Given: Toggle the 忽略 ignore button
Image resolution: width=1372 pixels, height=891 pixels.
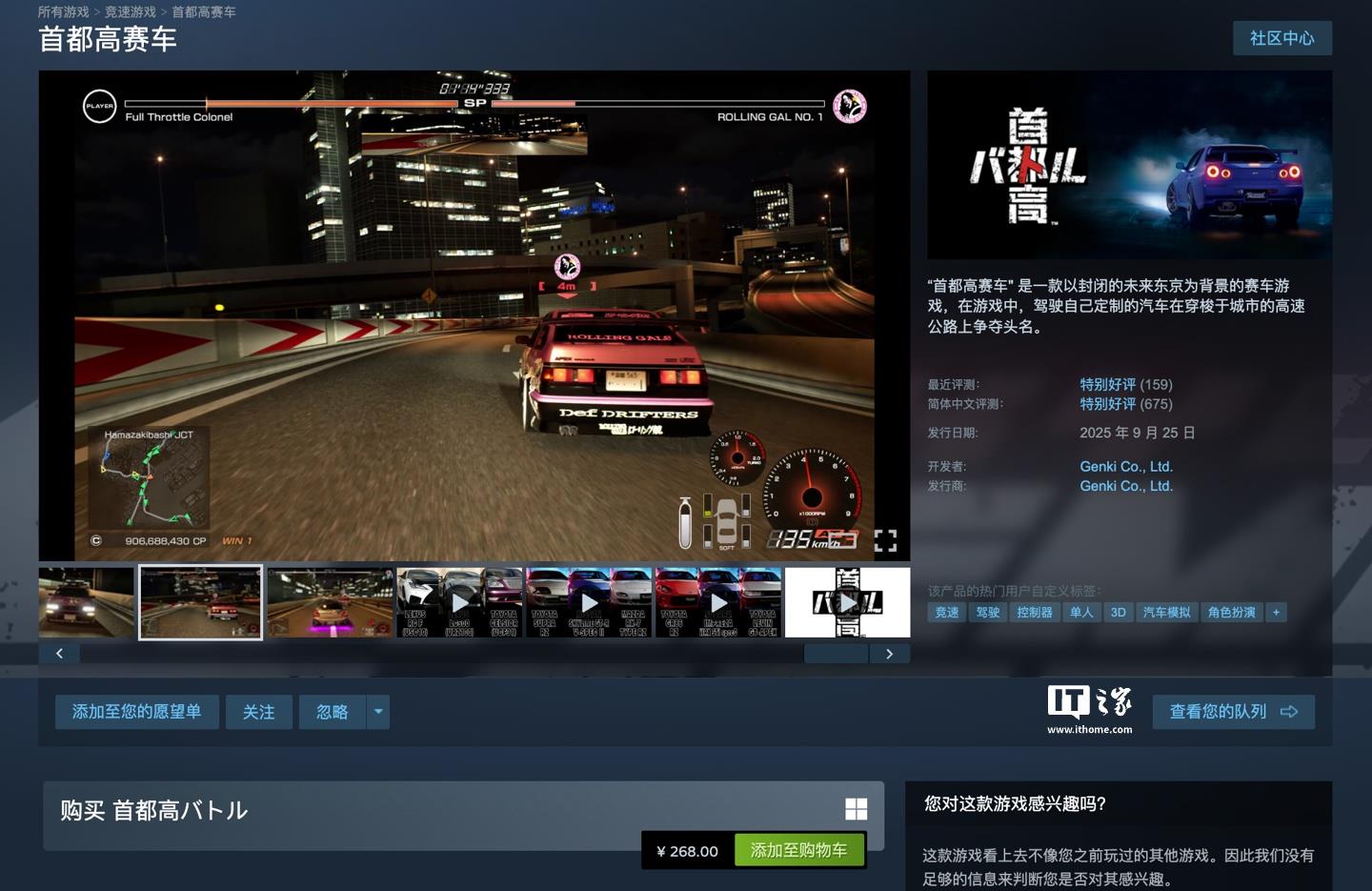Looking at the screenshot, I should point(332,712).
